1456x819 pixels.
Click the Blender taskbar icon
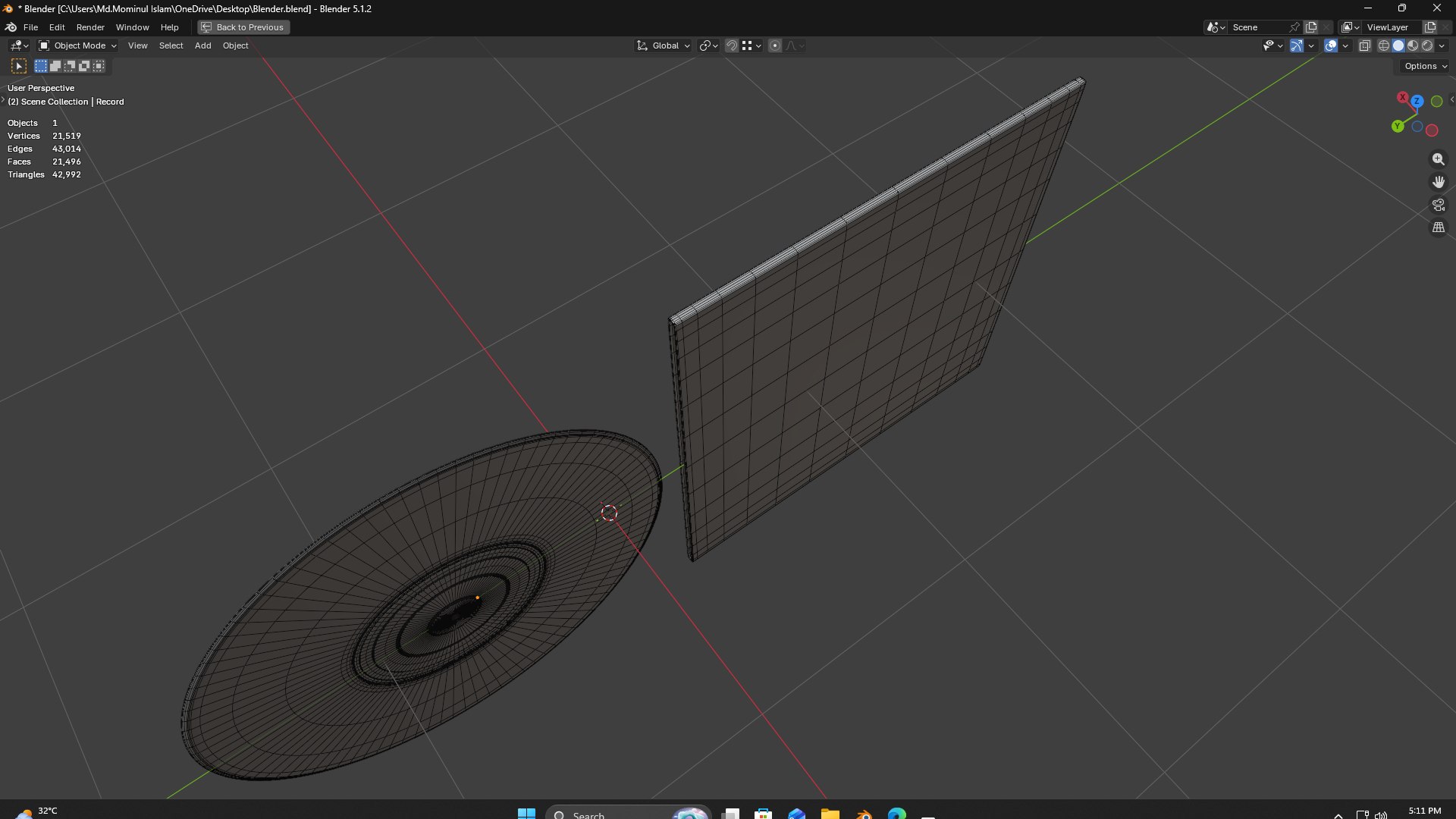pos(864,814)
